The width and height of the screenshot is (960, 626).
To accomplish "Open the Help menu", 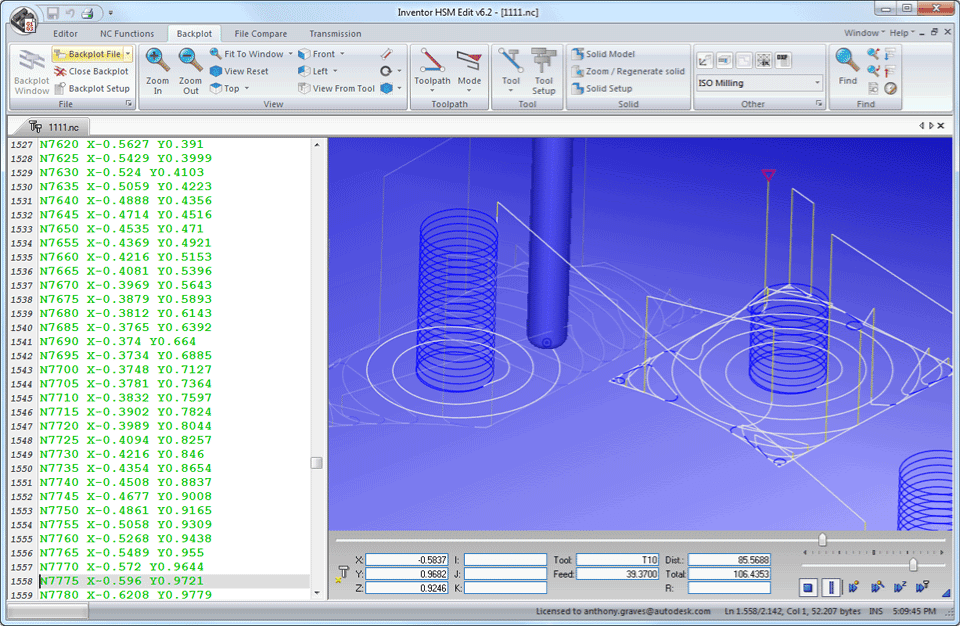I will (x=901, y=32).
